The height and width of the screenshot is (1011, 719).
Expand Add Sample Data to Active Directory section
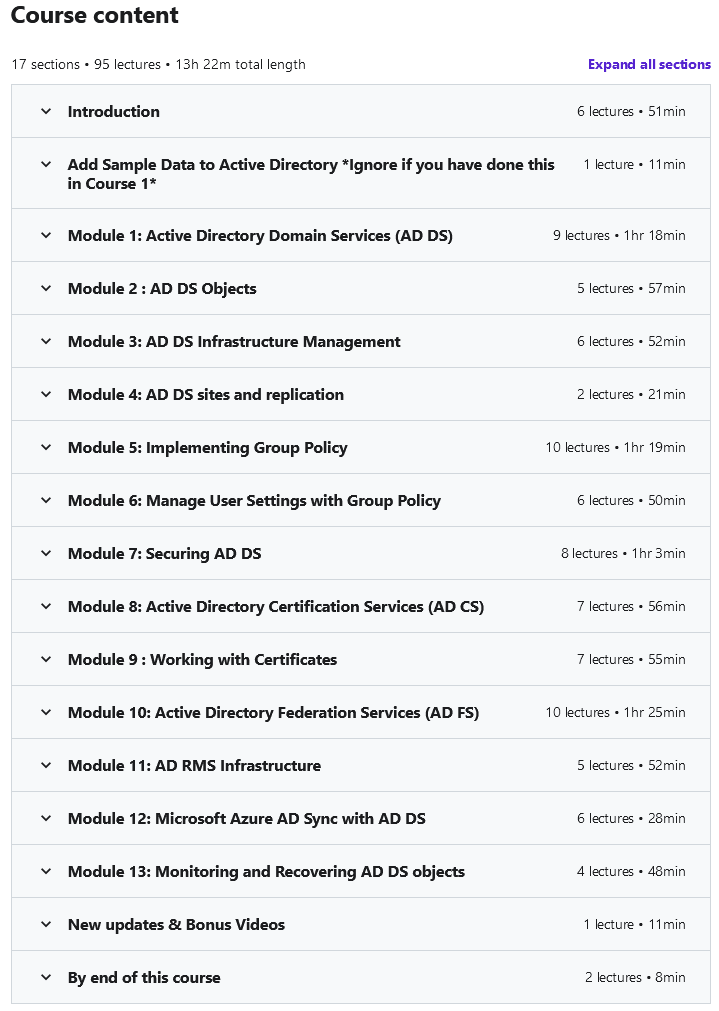tap(360, 173)
